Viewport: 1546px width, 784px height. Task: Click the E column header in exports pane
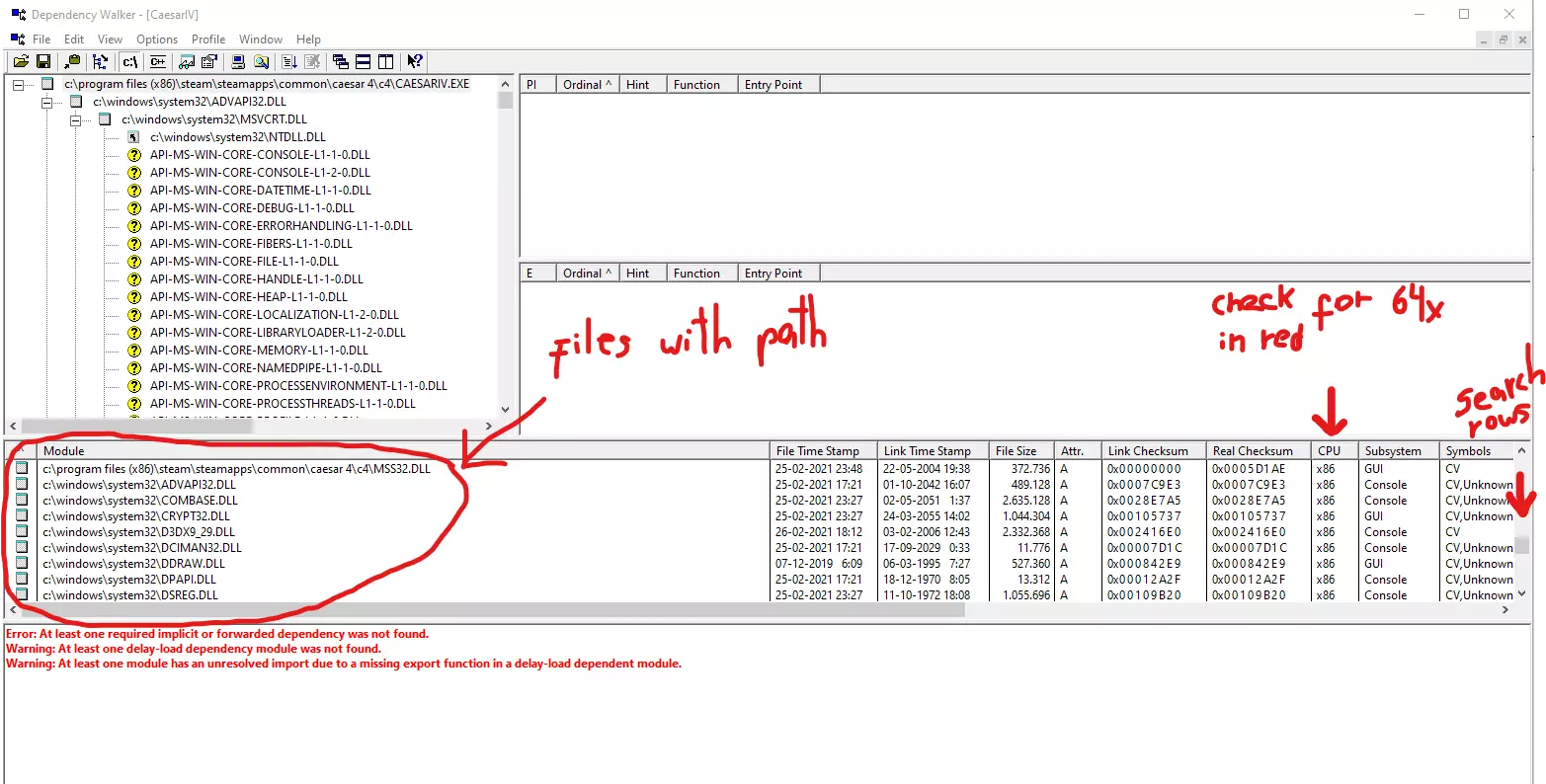pos(538,274)
